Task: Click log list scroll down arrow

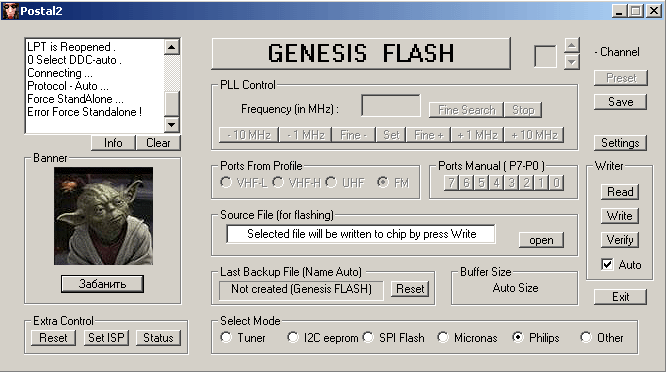Action: 172,124
